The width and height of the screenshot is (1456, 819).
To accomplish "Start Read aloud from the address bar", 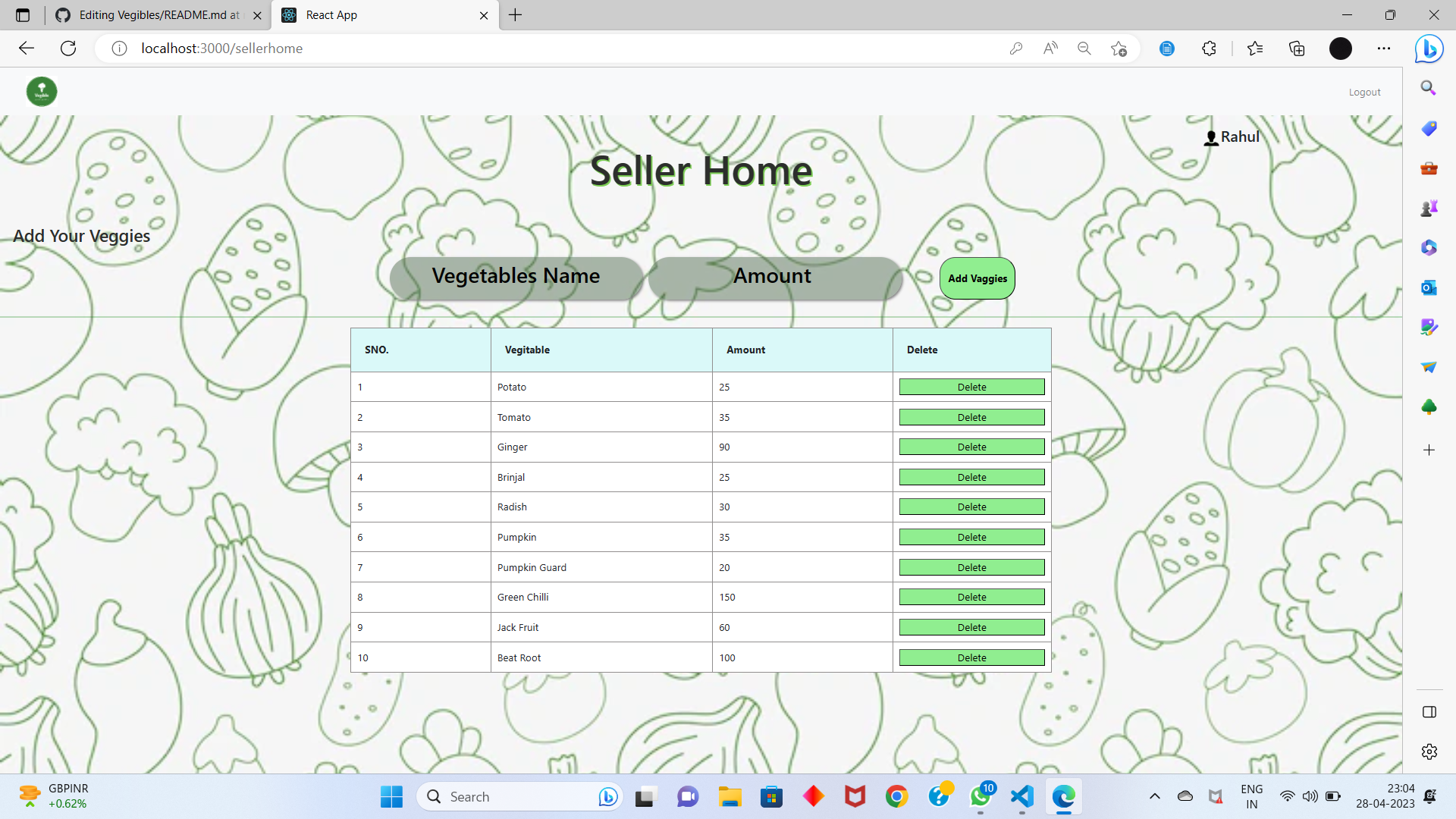I will [1050, 48].
